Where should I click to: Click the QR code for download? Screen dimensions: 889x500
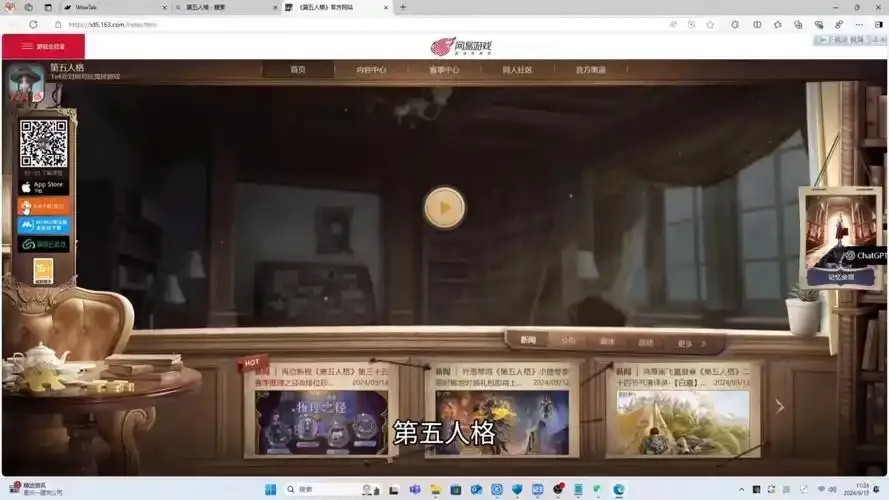coord(44,143)
